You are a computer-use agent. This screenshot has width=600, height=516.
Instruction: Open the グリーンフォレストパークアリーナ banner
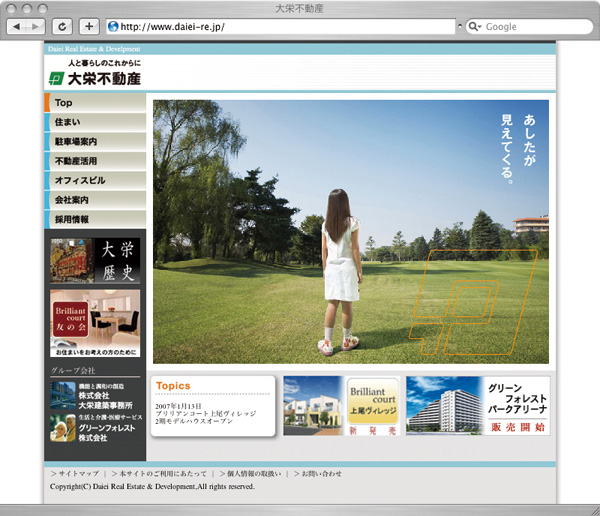click(478, 406)
